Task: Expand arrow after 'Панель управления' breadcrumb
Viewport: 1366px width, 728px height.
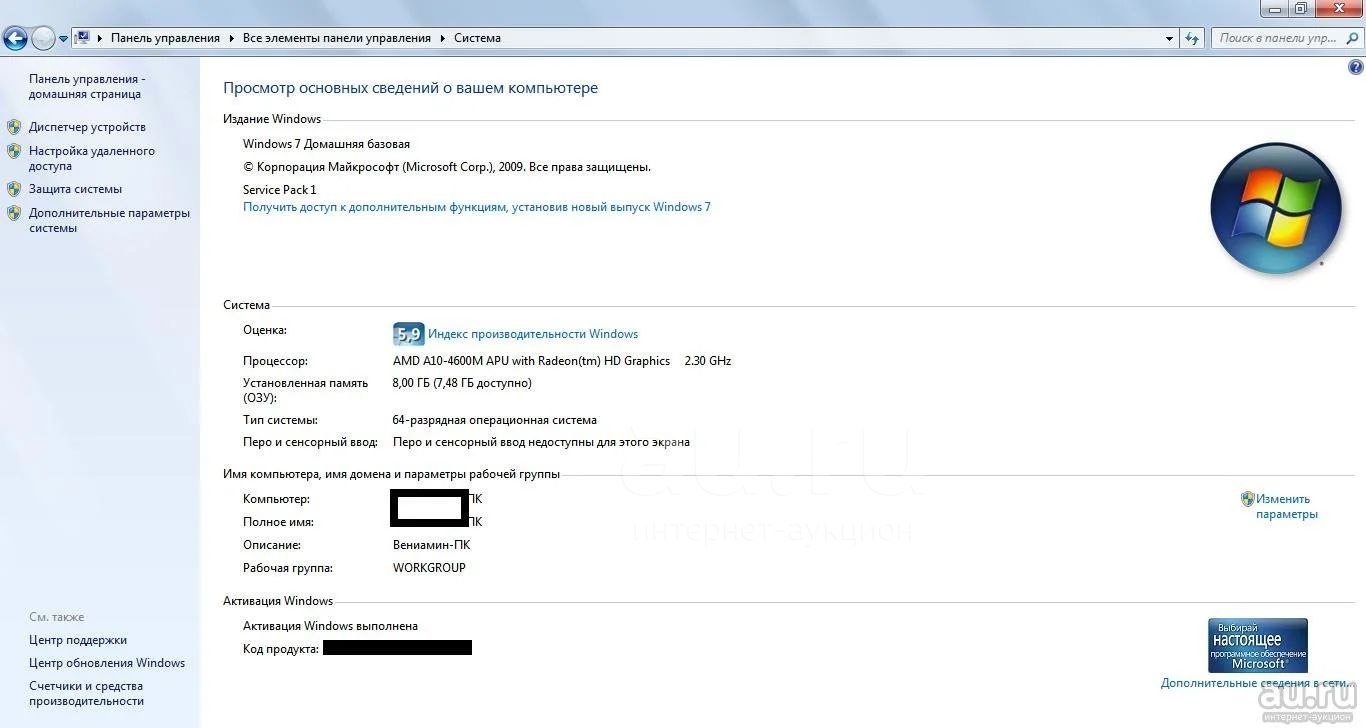Action: tap(231, 38)
